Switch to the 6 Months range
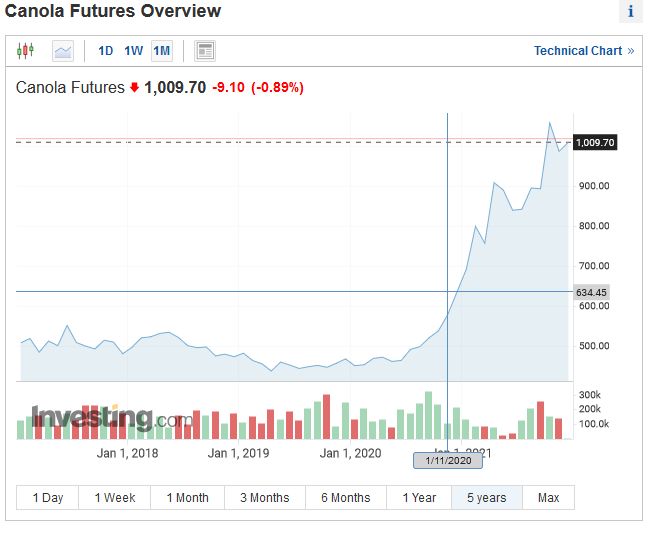The height and width of the screenshot is (537, 657). 345,498
